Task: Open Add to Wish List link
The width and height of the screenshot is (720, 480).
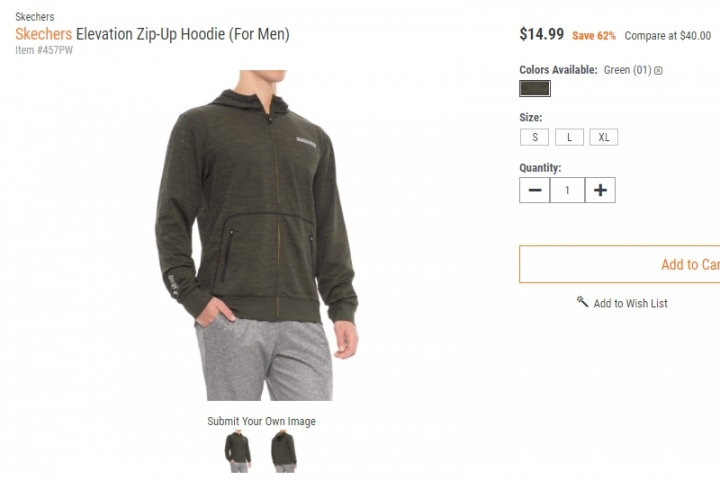Action: pyautogui.click(x=630, y=303)
